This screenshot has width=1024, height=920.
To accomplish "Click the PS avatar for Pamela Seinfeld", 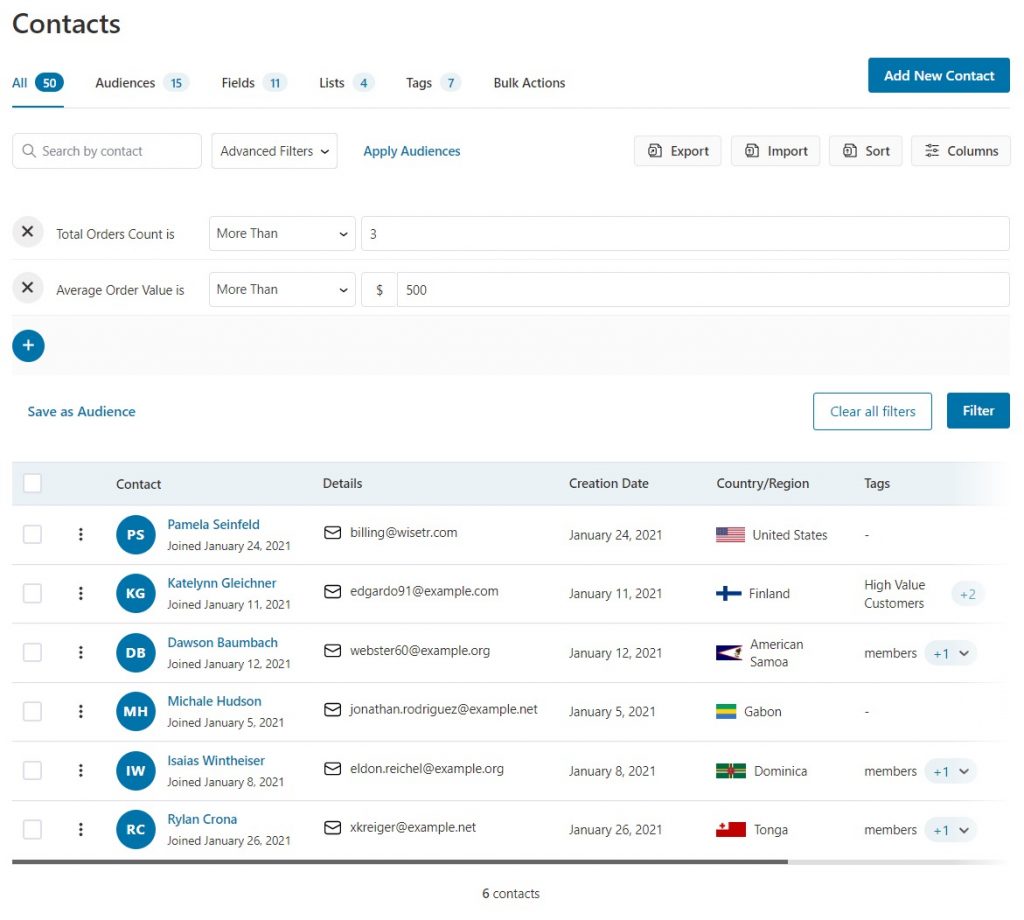I will tap(136, 535).
